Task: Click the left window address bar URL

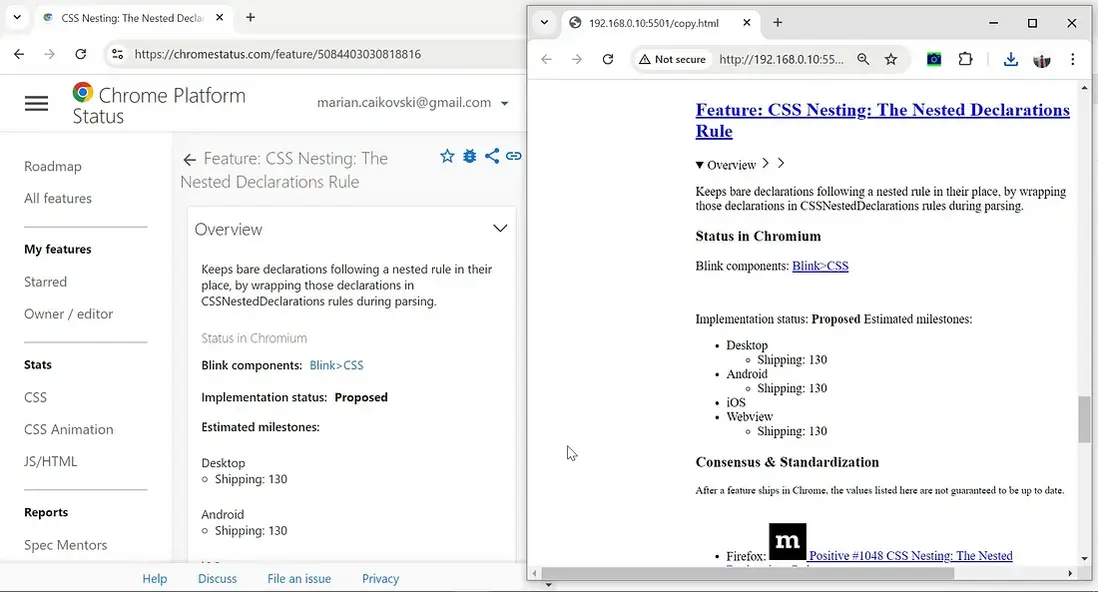Action: pyautogui.click(x=277, y=54)
